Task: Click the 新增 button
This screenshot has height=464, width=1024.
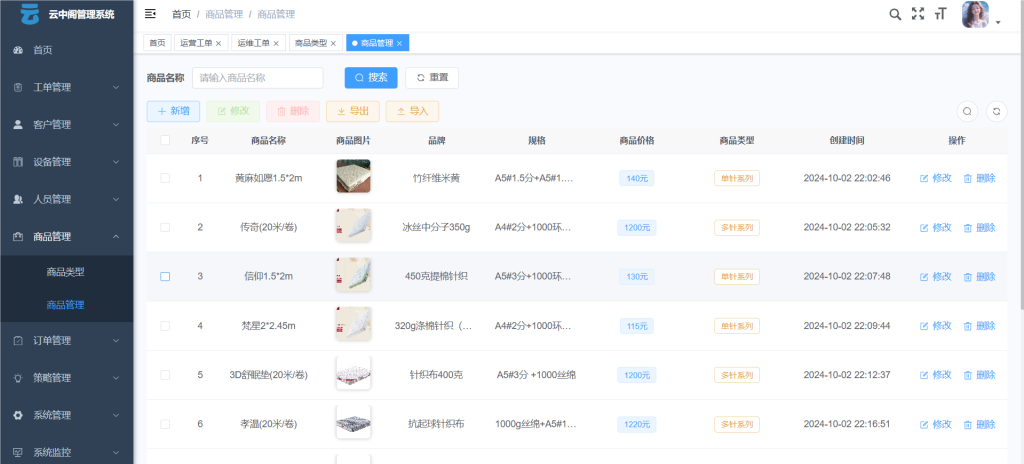Action: pyautogui.click(x=173, y=111)
